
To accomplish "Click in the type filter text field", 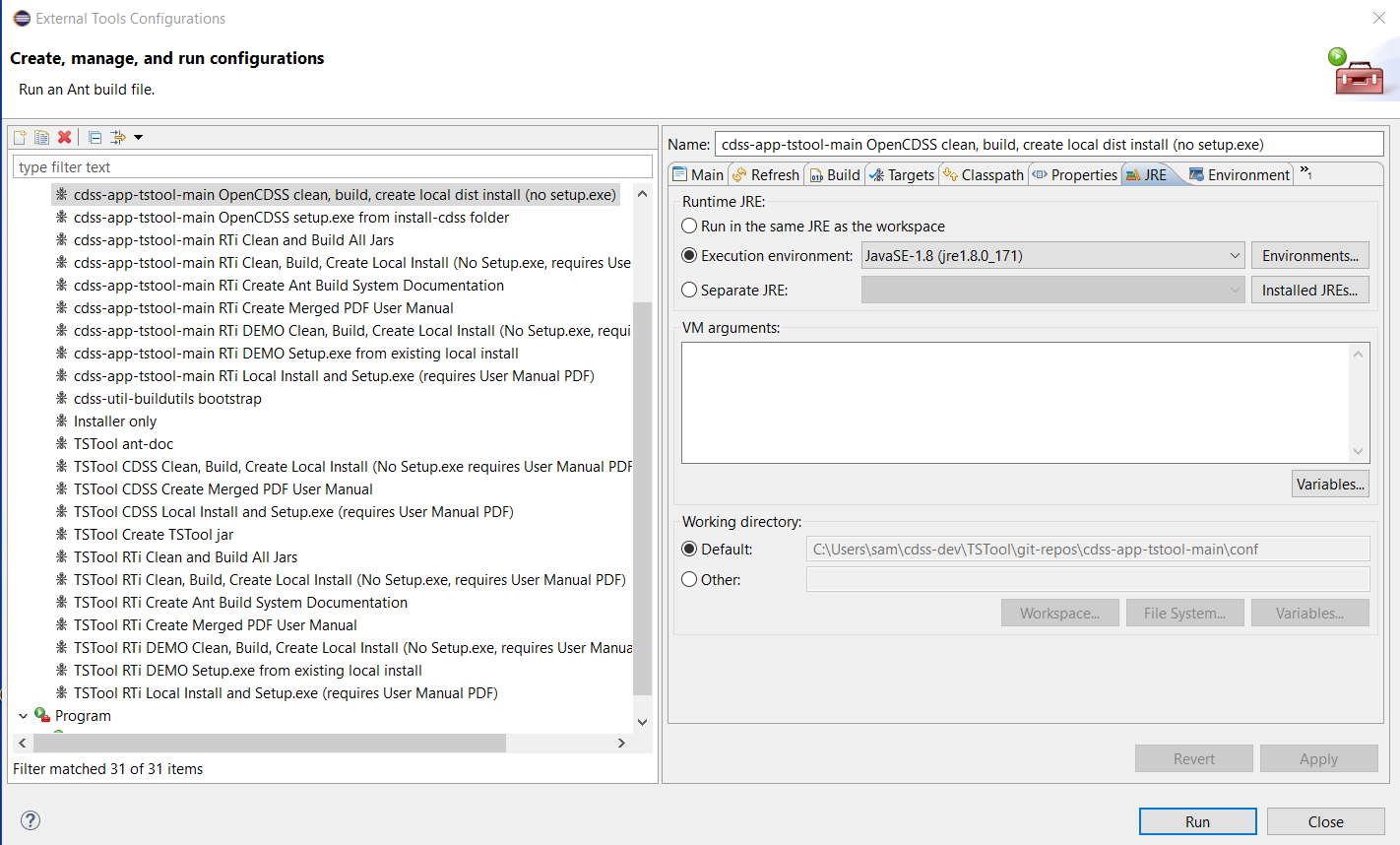I will click(332, 167).
